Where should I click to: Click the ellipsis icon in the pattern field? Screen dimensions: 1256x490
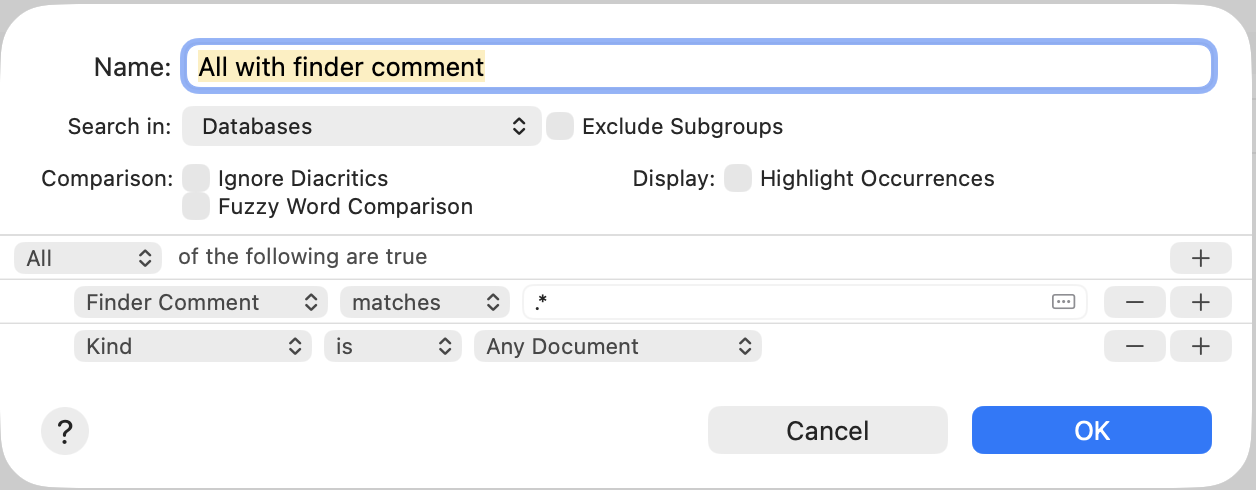[x=1063, y=302]
